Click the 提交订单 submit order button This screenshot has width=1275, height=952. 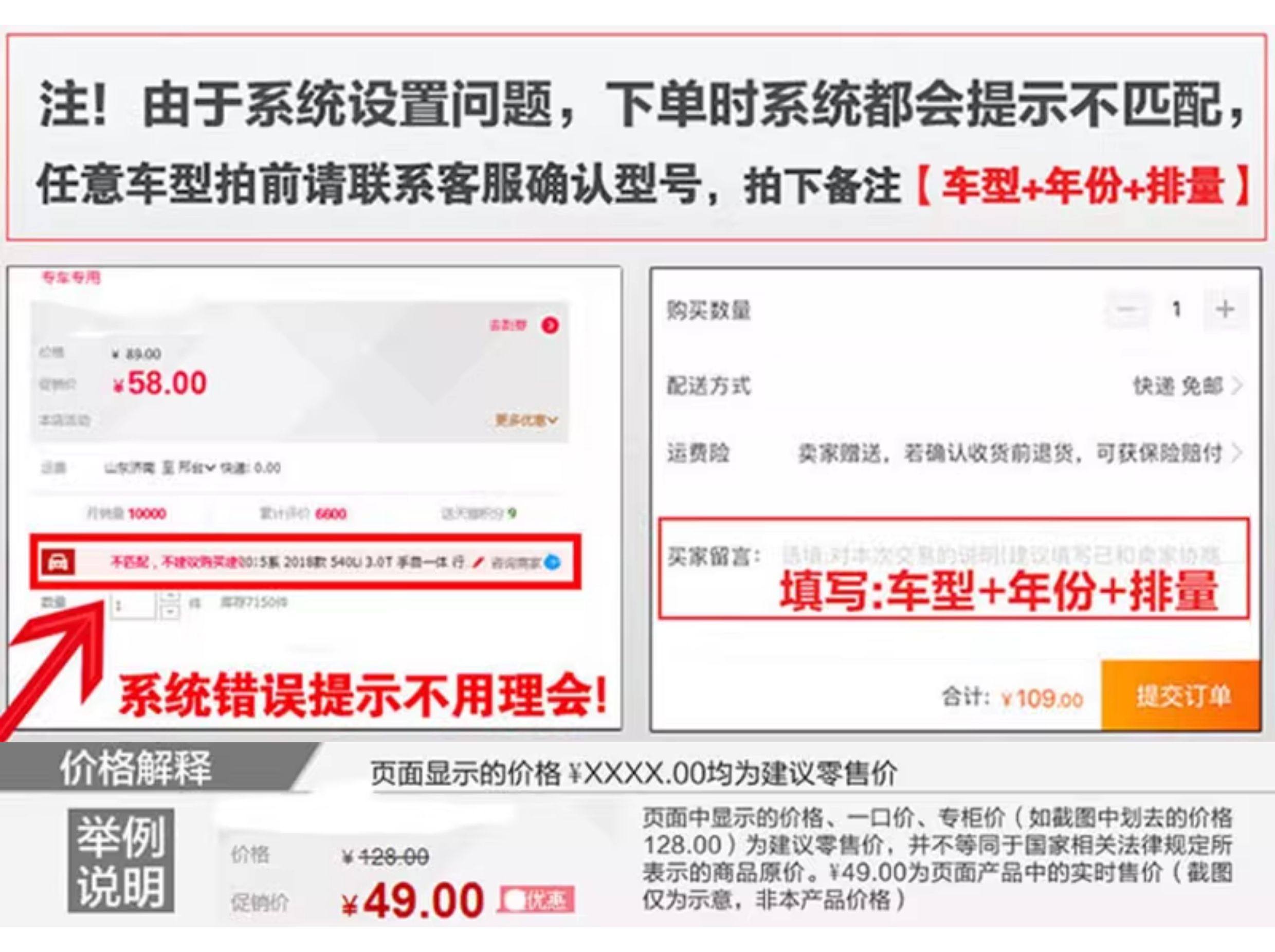point(1180,695)
